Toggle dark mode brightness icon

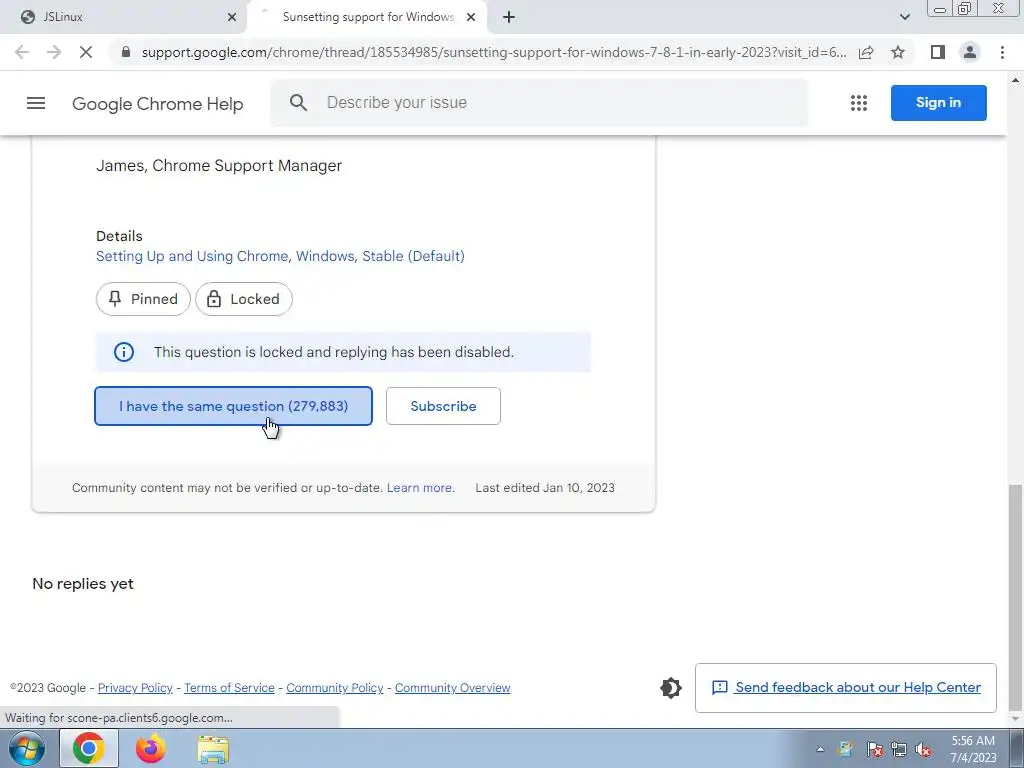tap(671, 688)
